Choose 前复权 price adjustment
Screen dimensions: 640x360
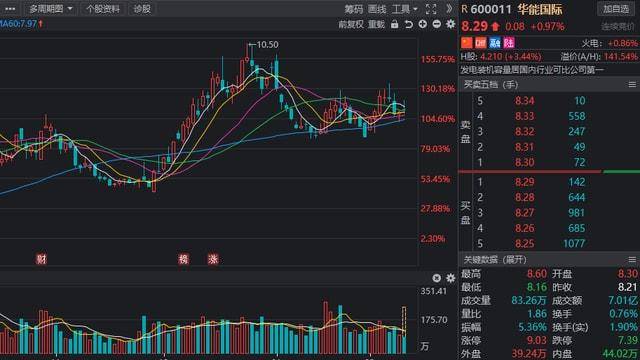(350, 24)
